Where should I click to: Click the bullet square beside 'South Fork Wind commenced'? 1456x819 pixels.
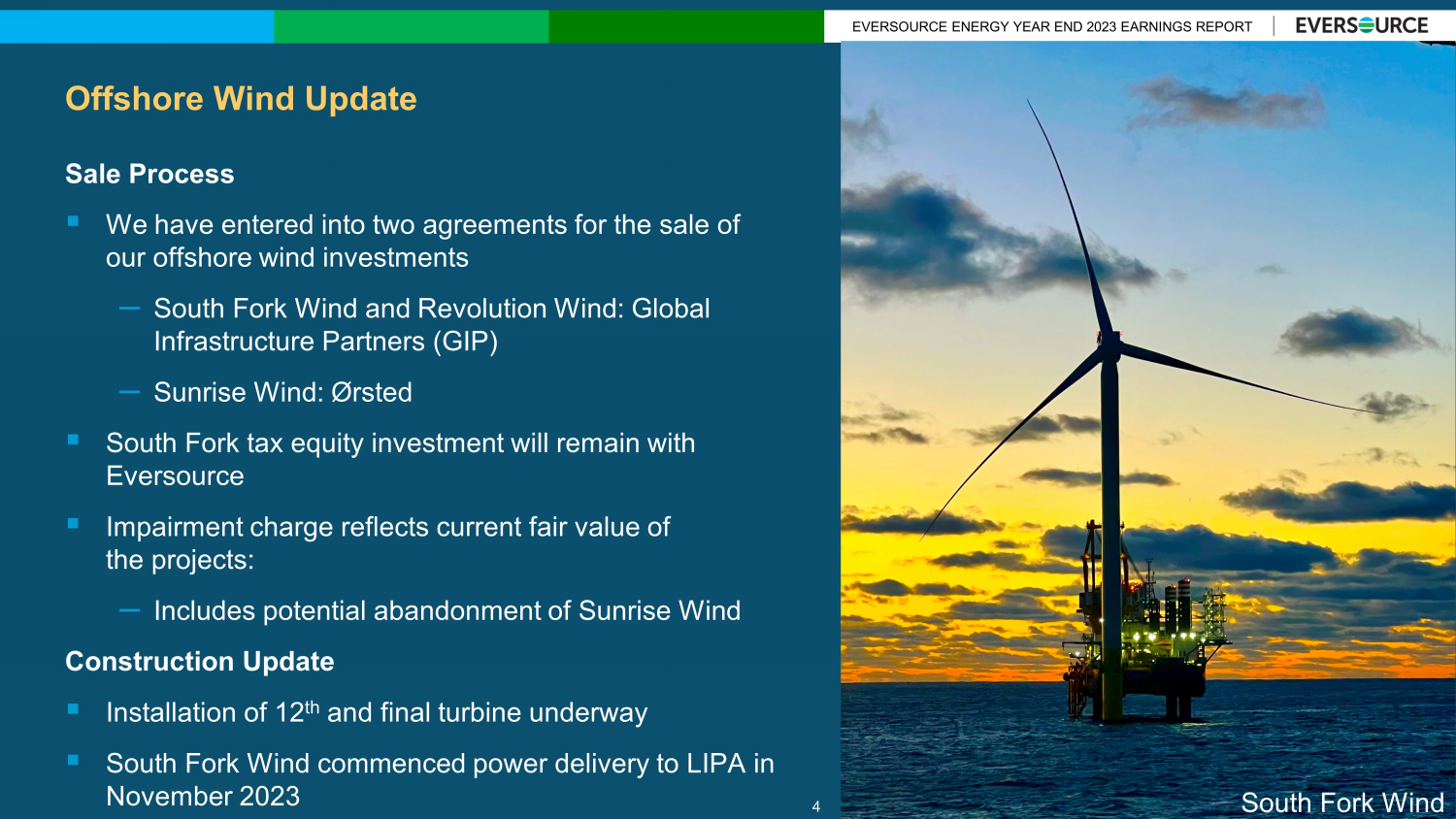73,761
